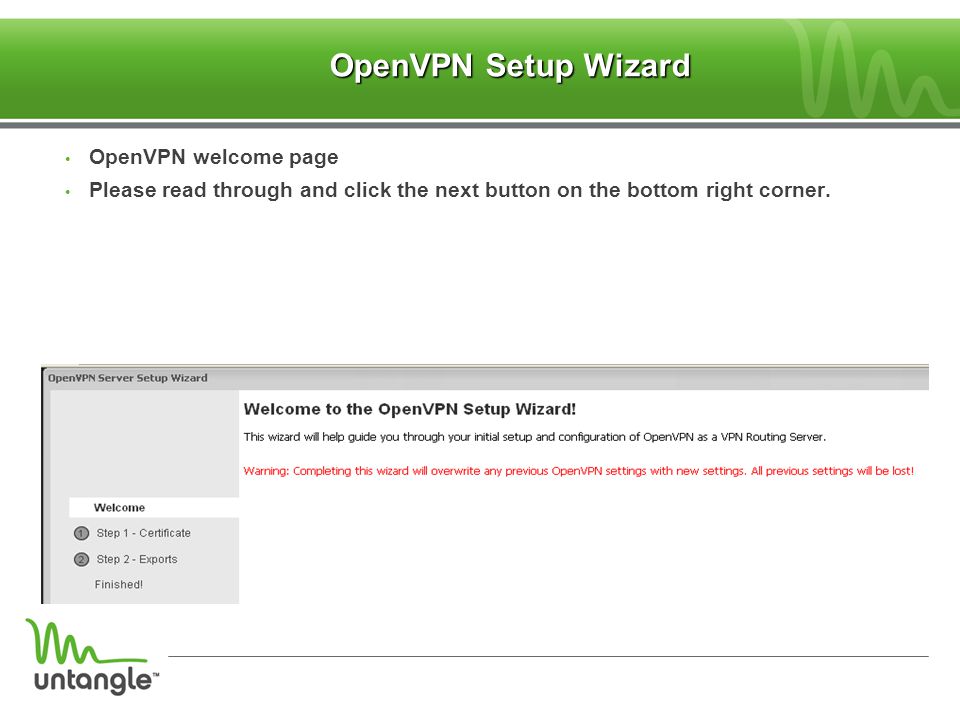Click the thin horizontal footer line
This screenshot has width=960, height=720.
(548, 656)
